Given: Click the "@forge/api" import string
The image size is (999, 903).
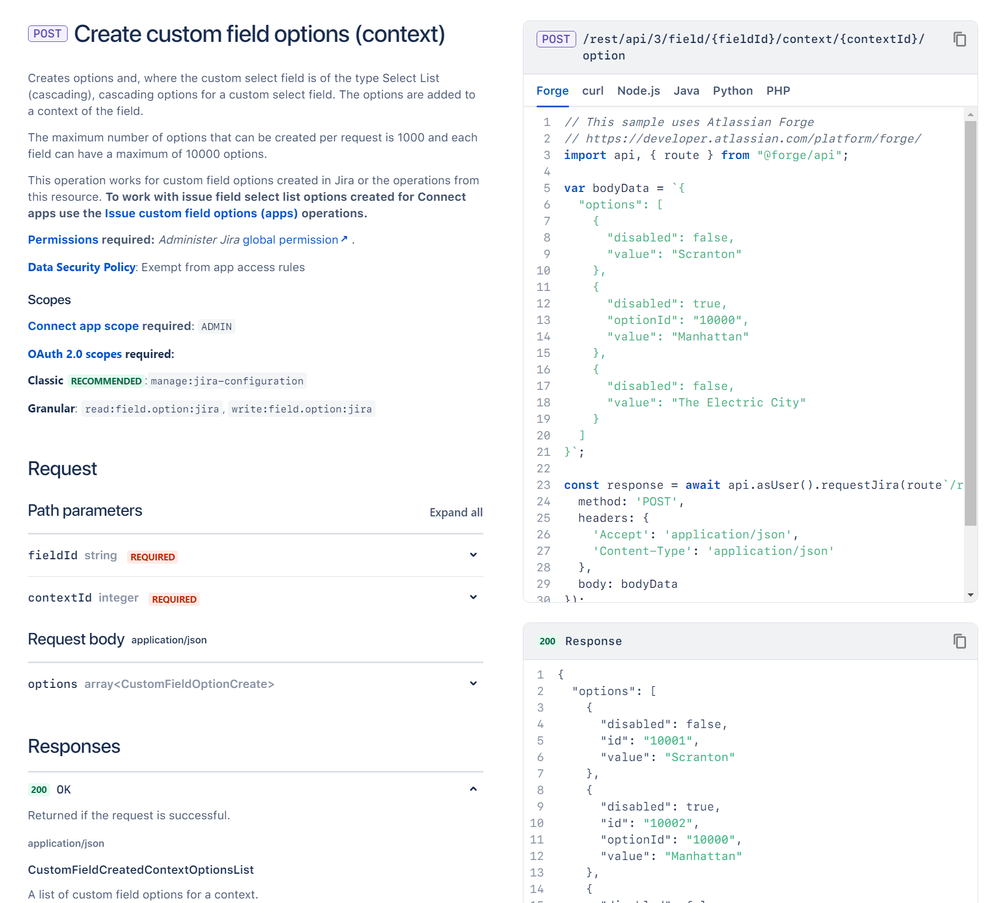Looking at the screenshot, I should tap(800, 155).
